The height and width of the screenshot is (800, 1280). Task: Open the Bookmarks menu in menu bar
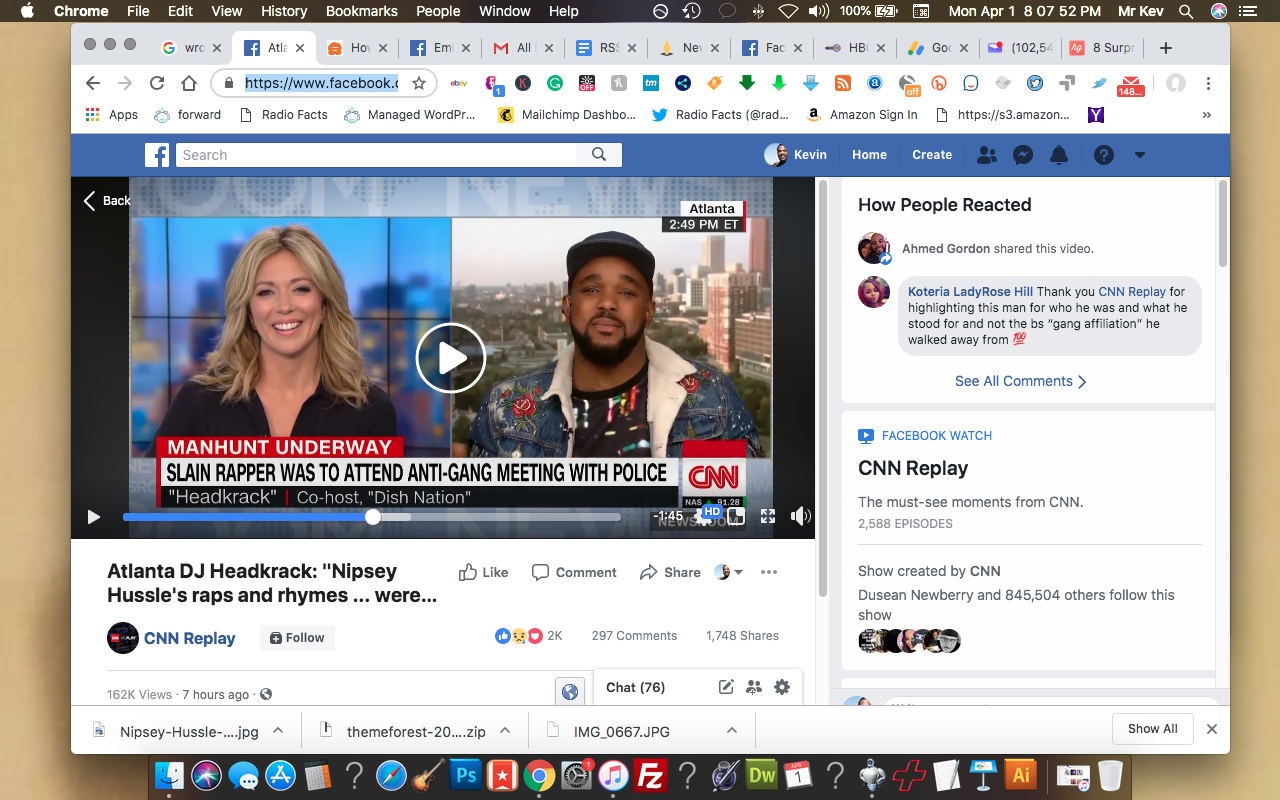point(362,11)
